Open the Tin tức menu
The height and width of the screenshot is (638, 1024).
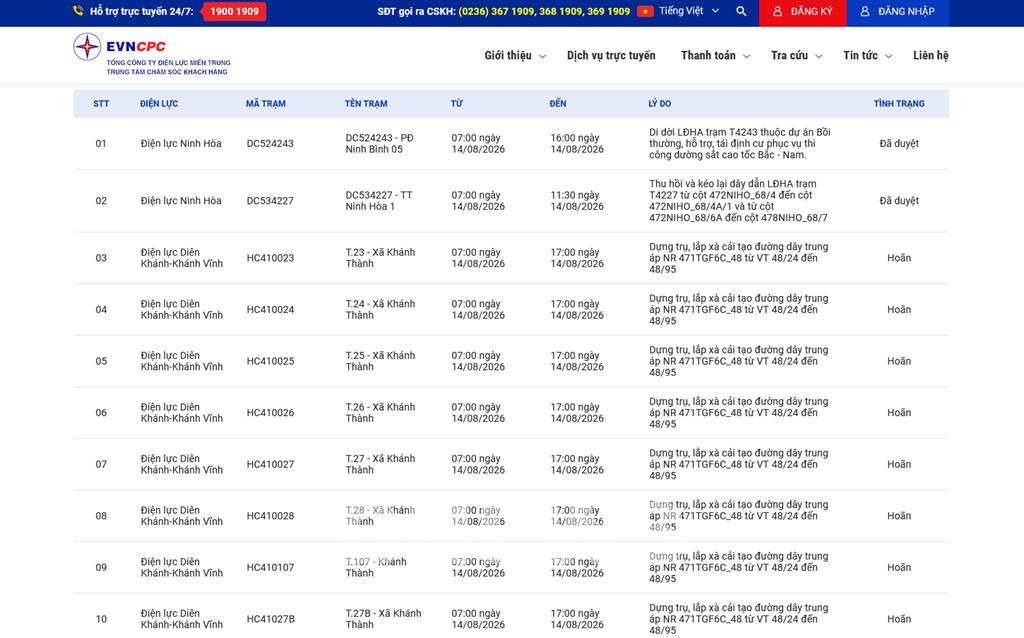coord(860,56)
